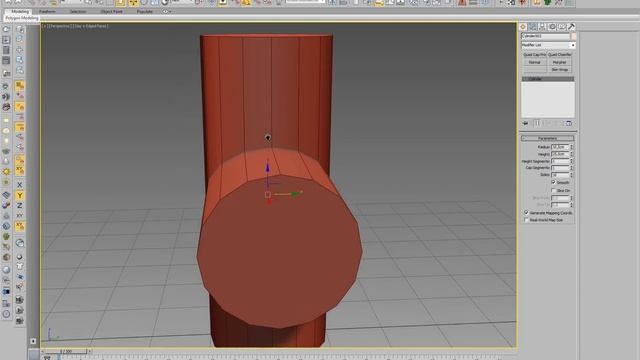This screenshot has height=360, width=640.
Task: Click the Sides value field
Action: click(x=560, y=175)
